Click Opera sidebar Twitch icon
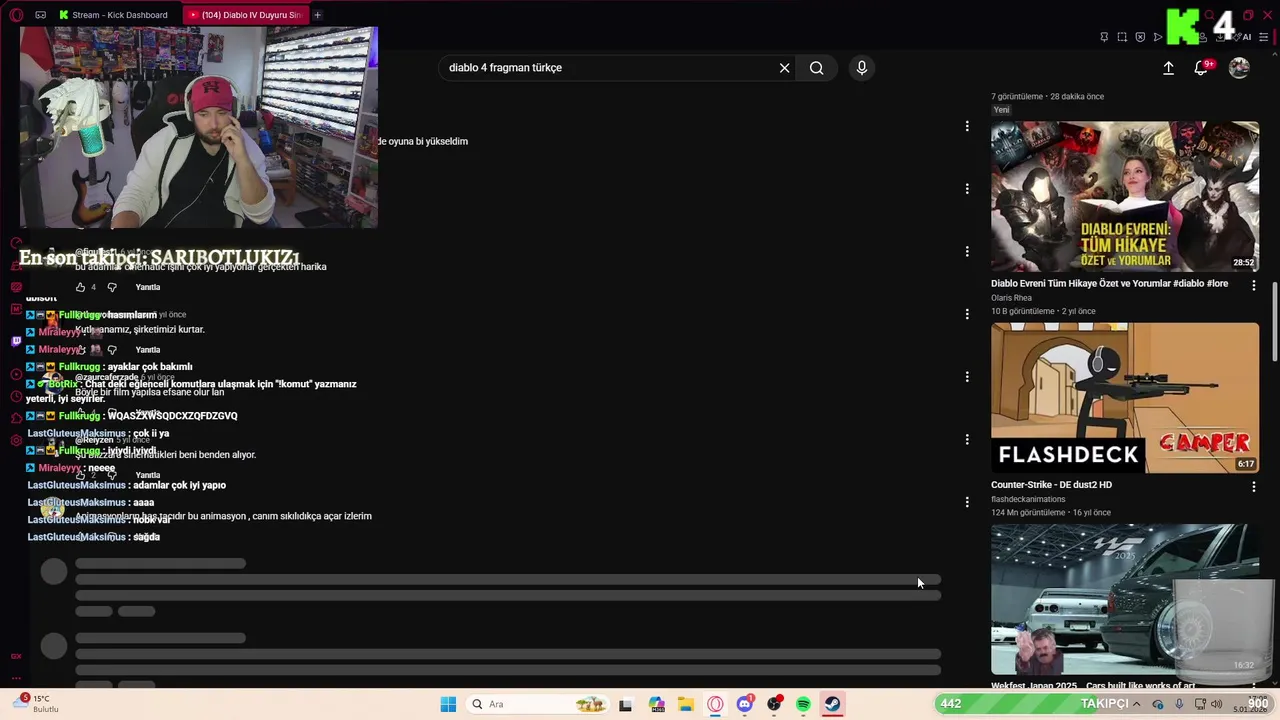 16,341
